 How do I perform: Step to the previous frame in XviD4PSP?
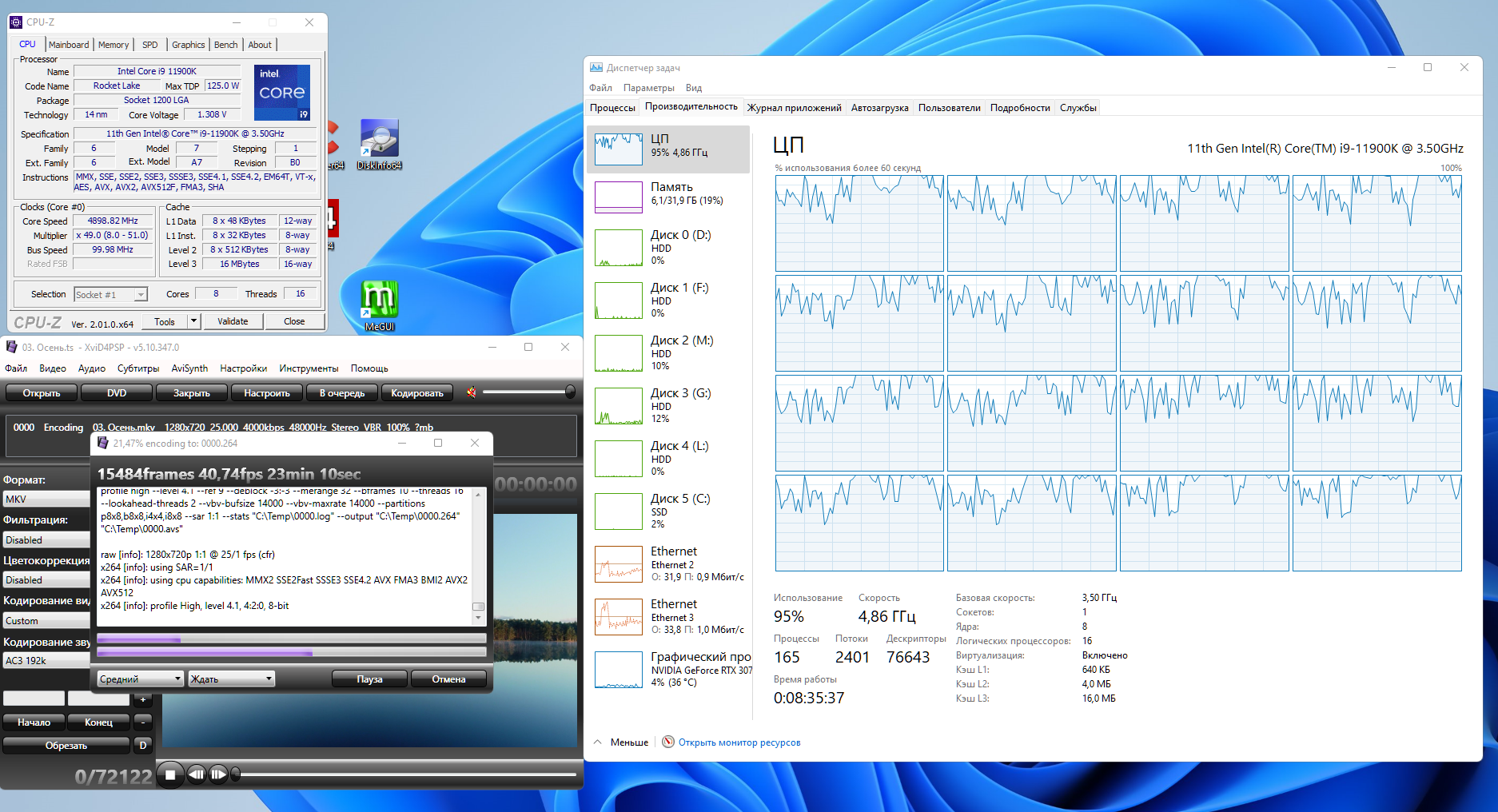pyautogui.click(x=197, y=774)
